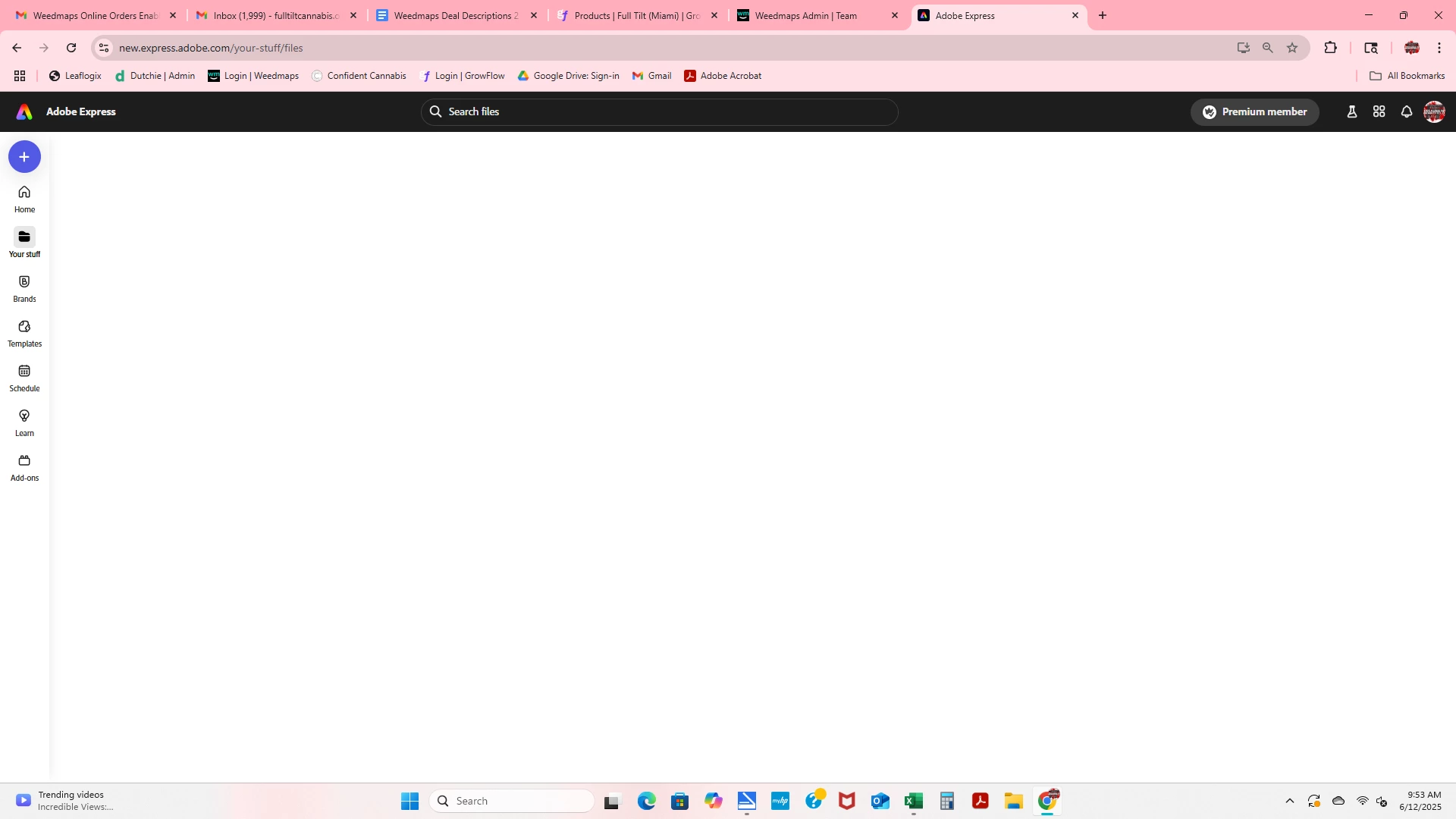Open the notifications bell icon
The width and height of the screenshot is (1456, 819).
1407,112
